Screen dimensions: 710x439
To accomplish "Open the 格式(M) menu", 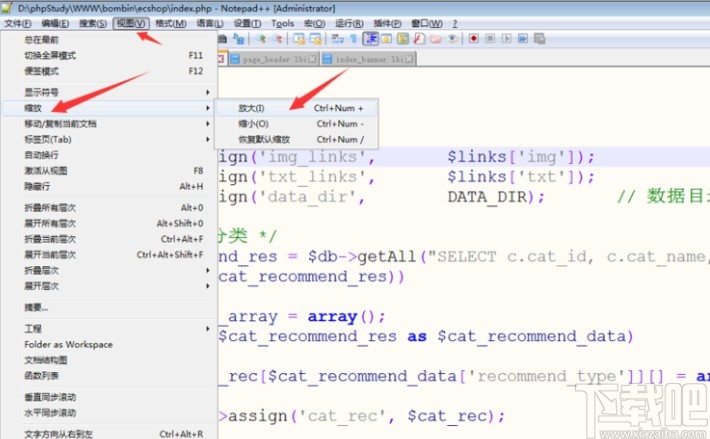I will pyautogui.click(x=171, y=24).
